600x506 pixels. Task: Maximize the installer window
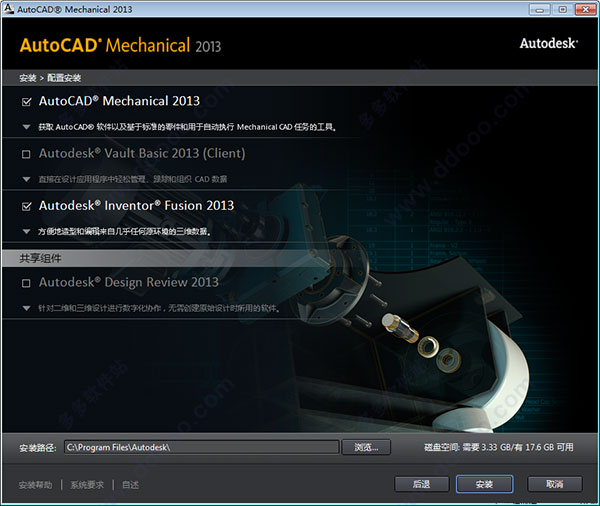point(562,9)
